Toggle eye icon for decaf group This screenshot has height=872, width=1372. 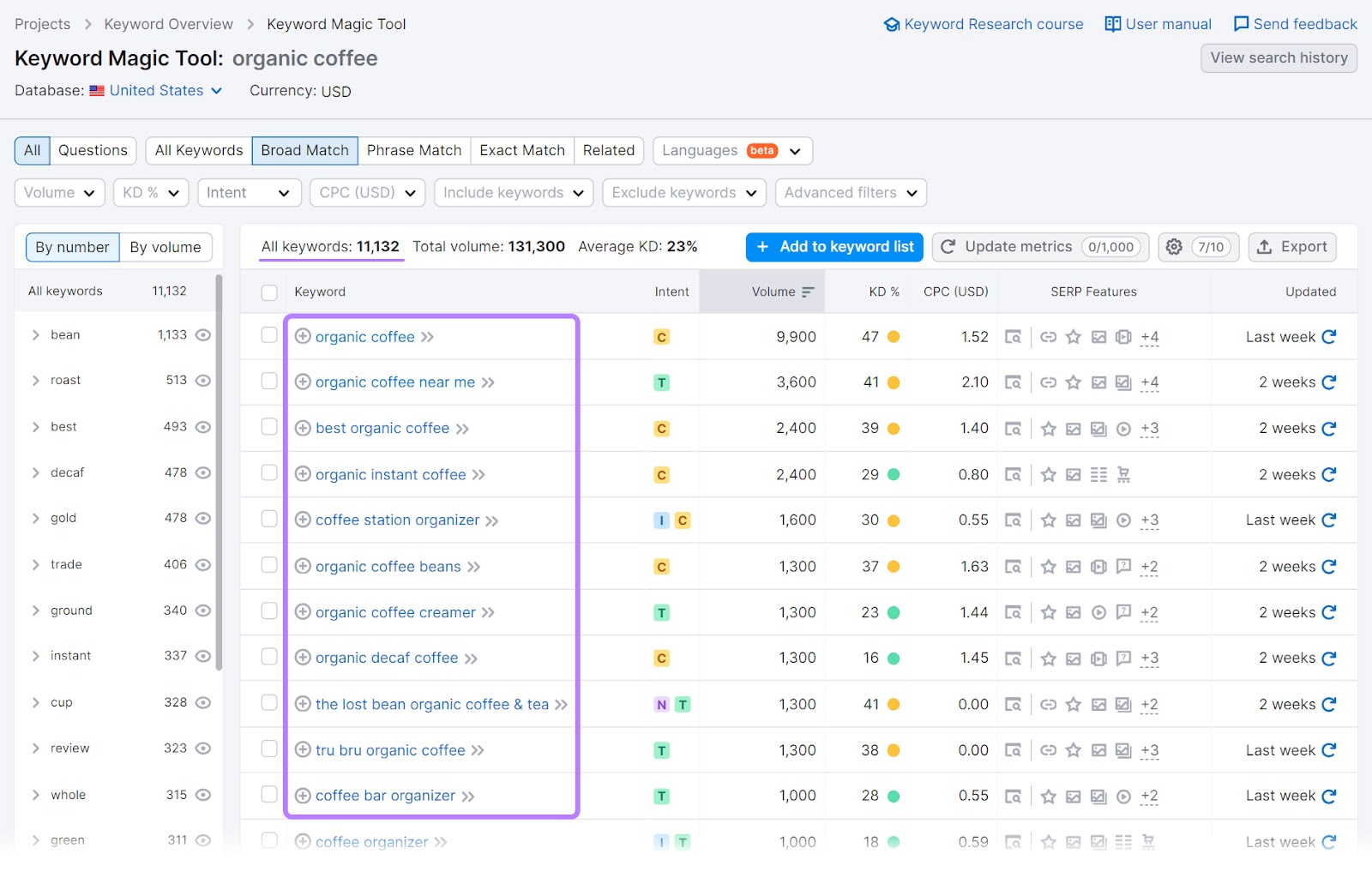pyautogui.click(x=203, y=472)
